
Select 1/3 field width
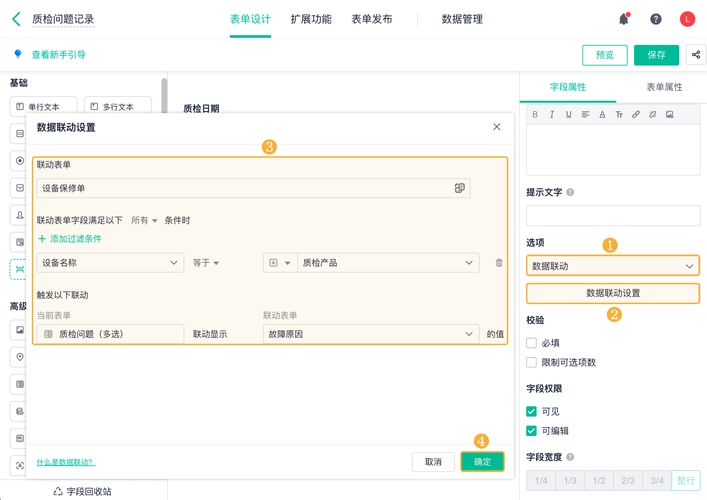click(570, 481)
